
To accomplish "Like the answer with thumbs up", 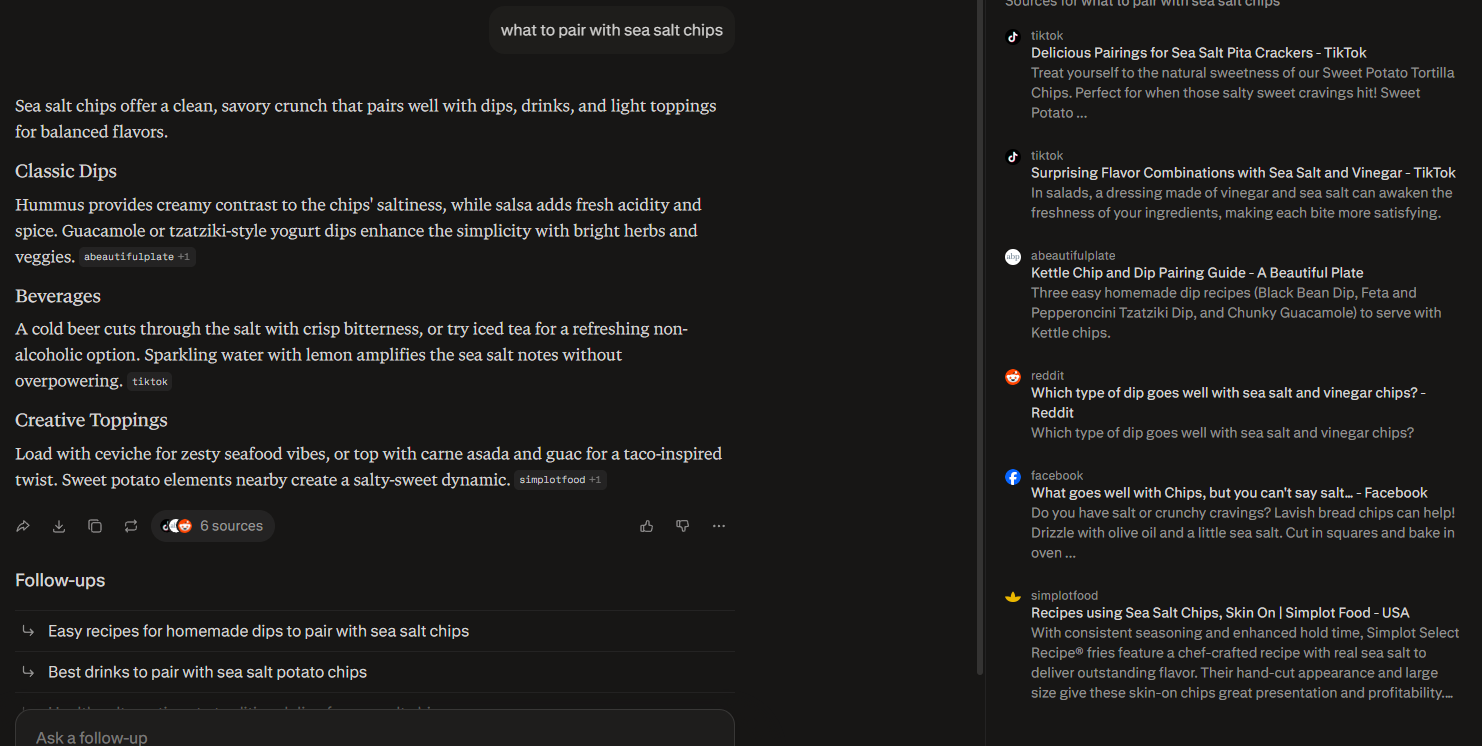I will 647,526.
